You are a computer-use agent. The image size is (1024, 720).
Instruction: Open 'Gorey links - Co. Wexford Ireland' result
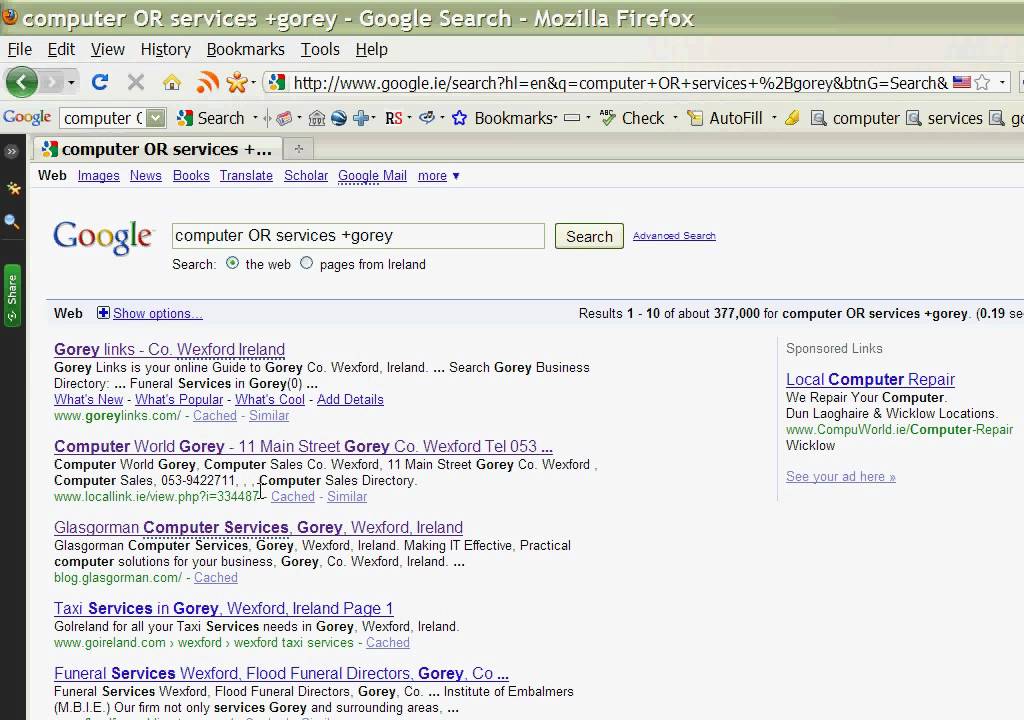[x=170, y=350]
